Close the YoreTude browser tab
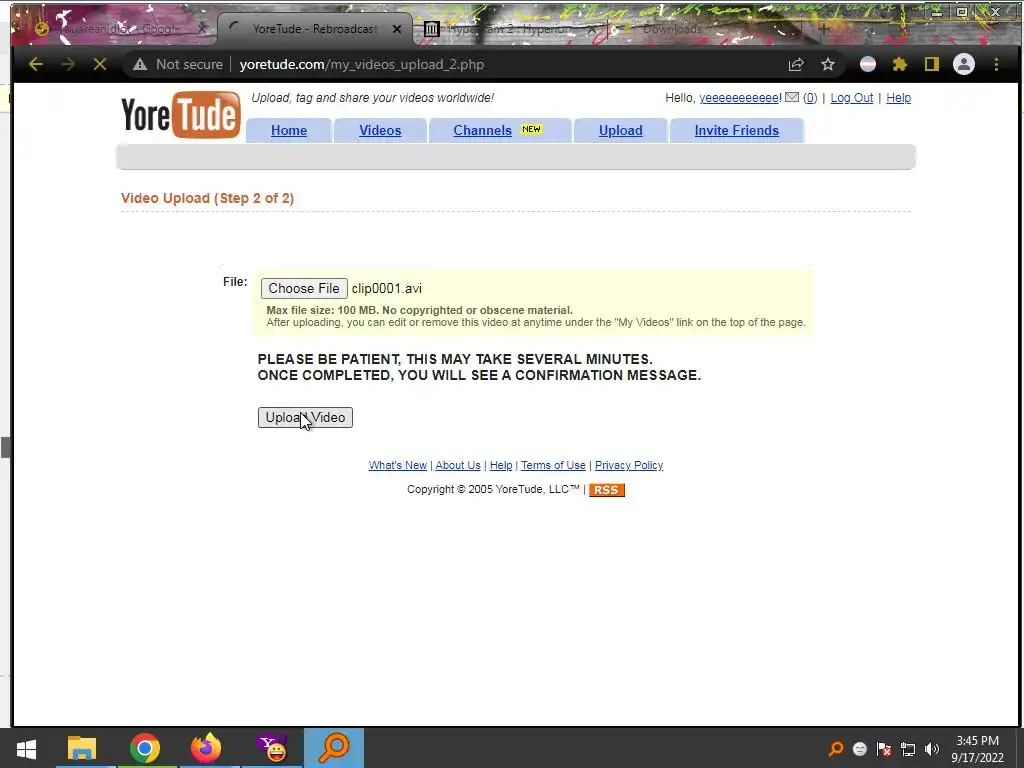Viewport: 1024px width, 768px height. [396, 29]
